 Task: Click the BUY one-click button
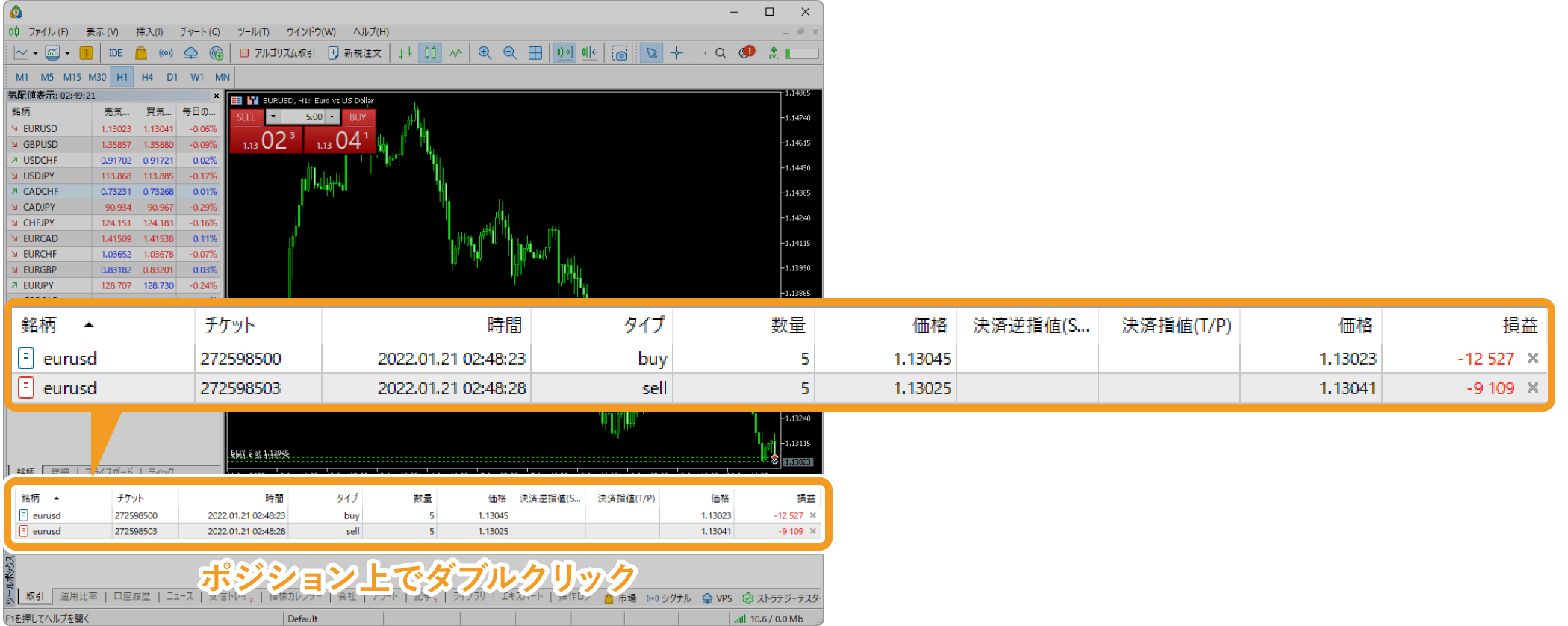[358, 117]
